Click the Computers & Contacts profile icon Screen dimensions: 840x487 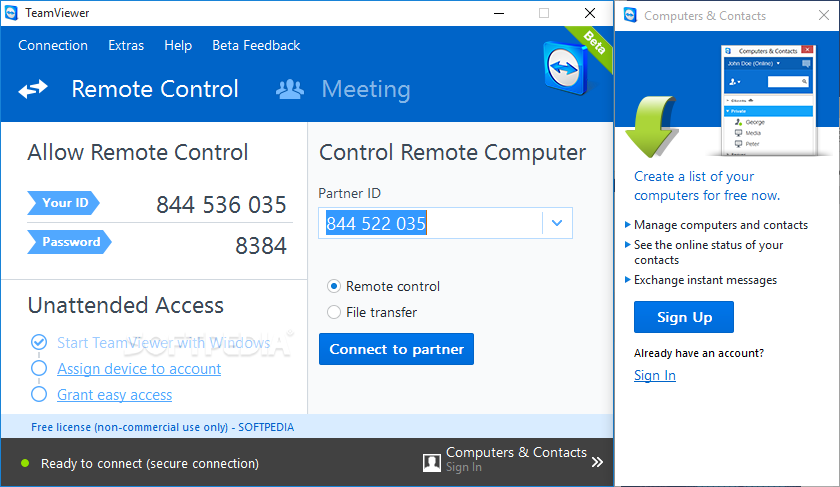432,462
